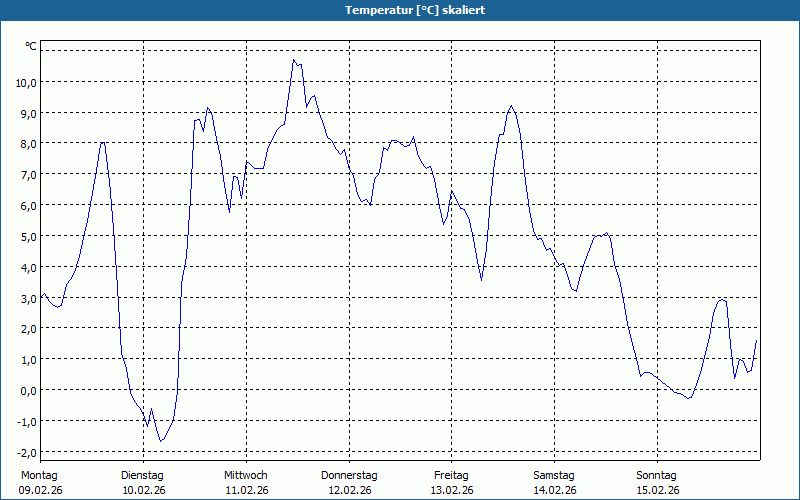Select the Dienstag day label
800x500 pixels.
click(142, 476)
